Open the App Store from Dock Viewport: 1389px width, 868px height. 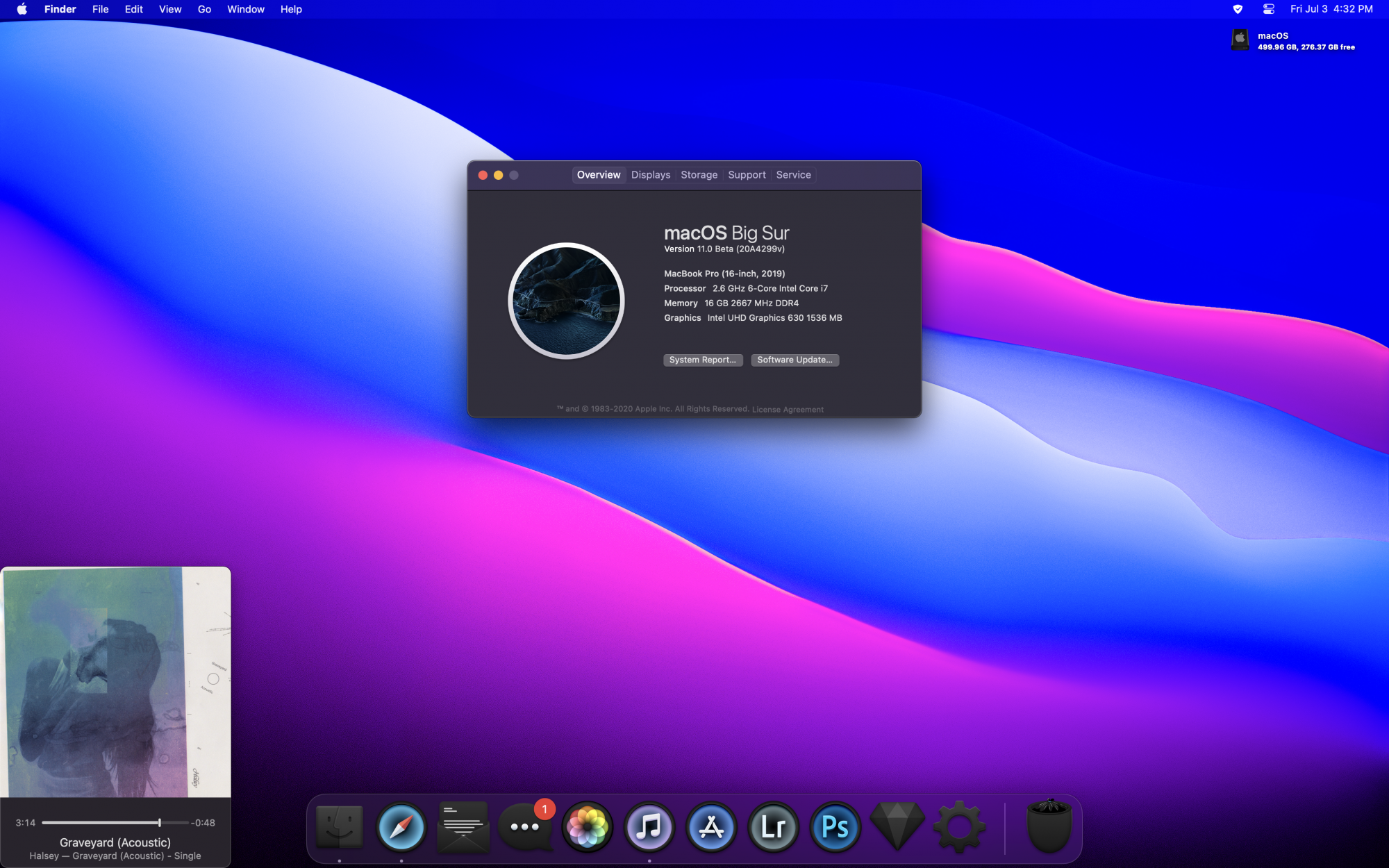pyautogui.click(x=711, y=827)
